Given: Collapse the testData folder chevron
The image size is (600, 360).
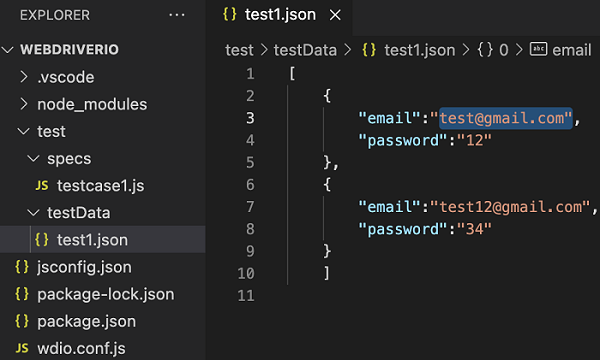Looking at the screenshot, I should click(34, 213).
